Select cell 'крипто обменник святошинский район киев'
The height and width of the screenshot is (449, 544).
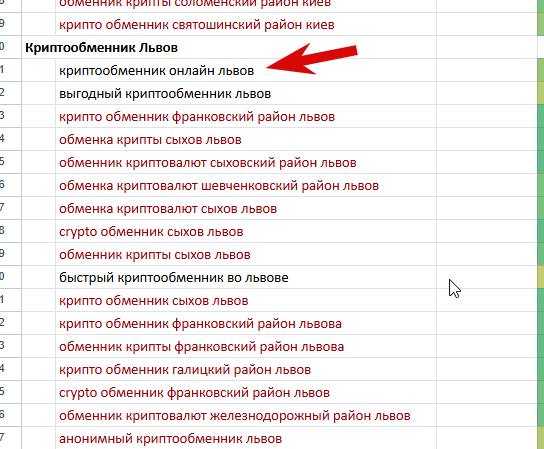[246, 24]
